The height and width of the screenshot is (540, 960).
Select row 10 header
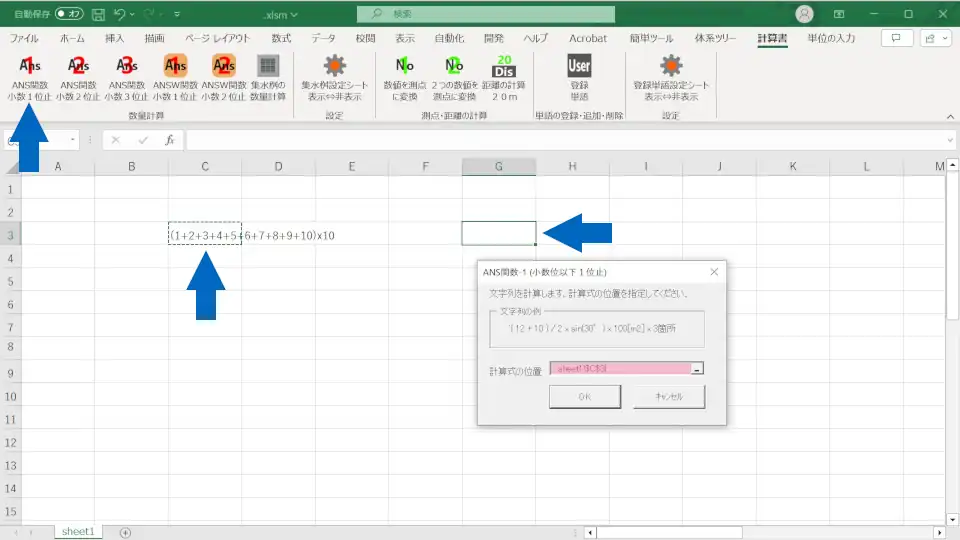(10, 397)
